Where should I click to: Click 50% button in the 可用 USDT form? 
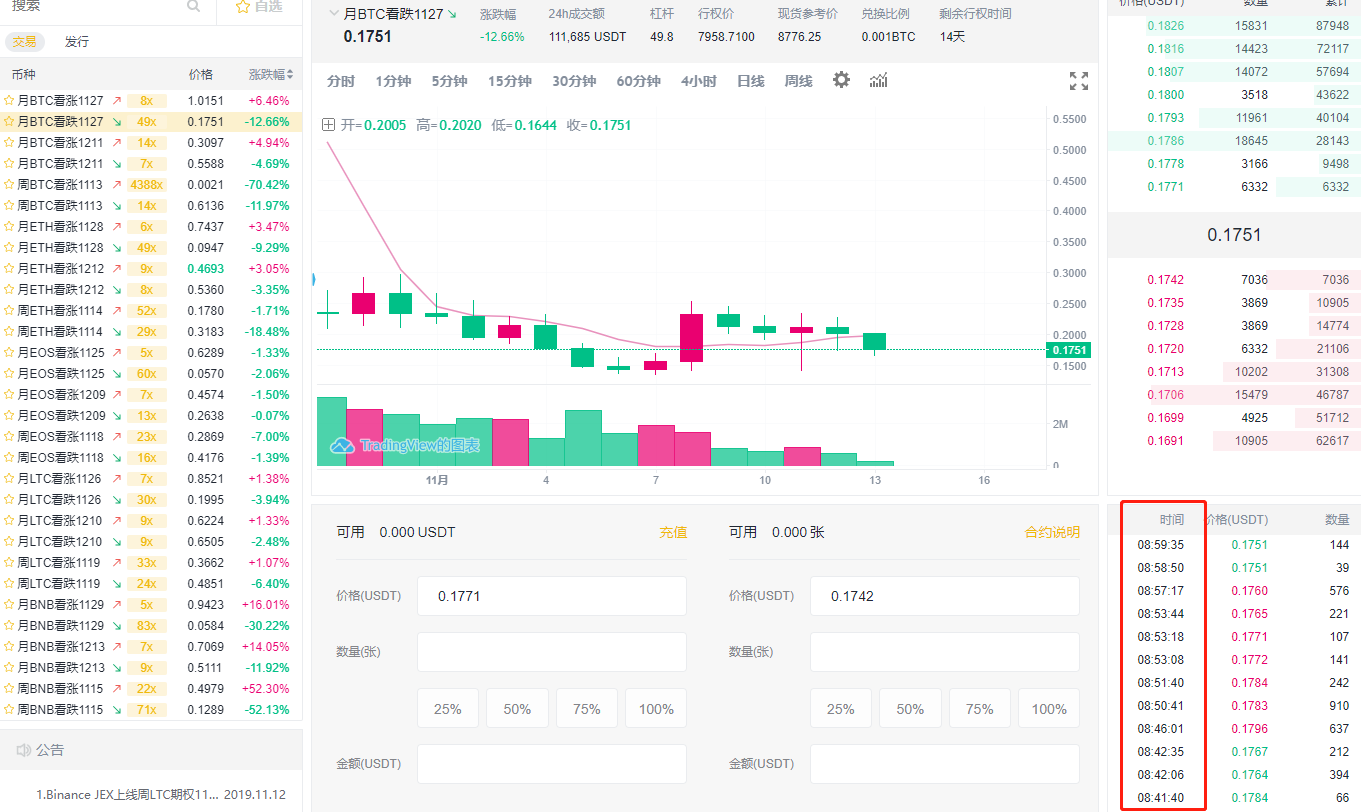coord(517,709)
